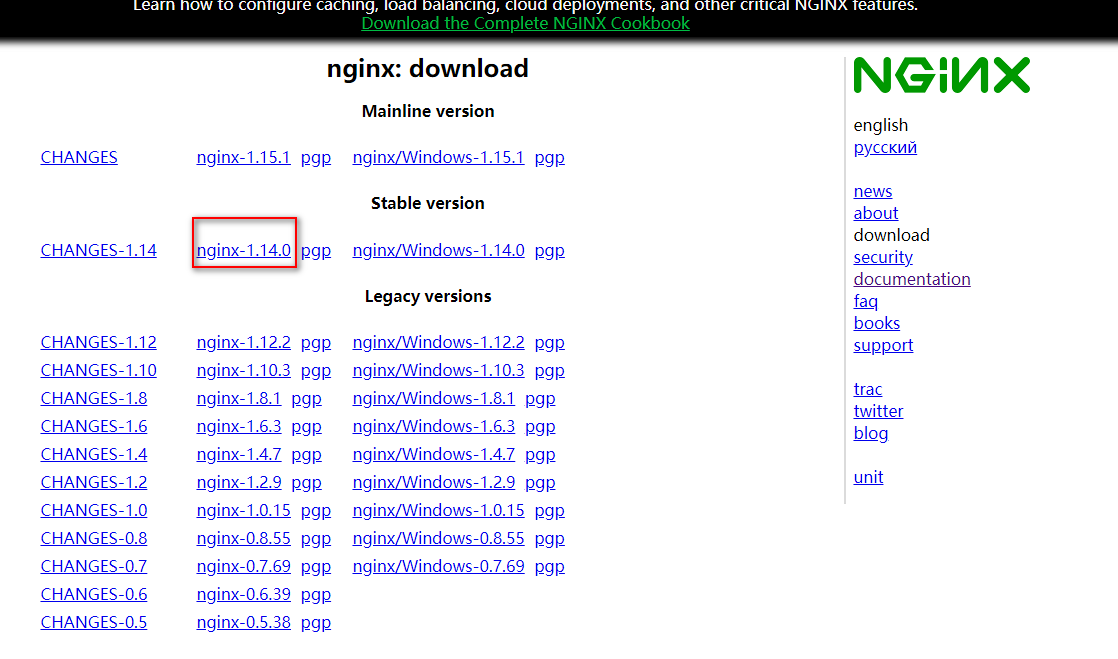Open CHANGES-1.14 link
Viewport: 1118px width, 659px height.
(98, 250)
